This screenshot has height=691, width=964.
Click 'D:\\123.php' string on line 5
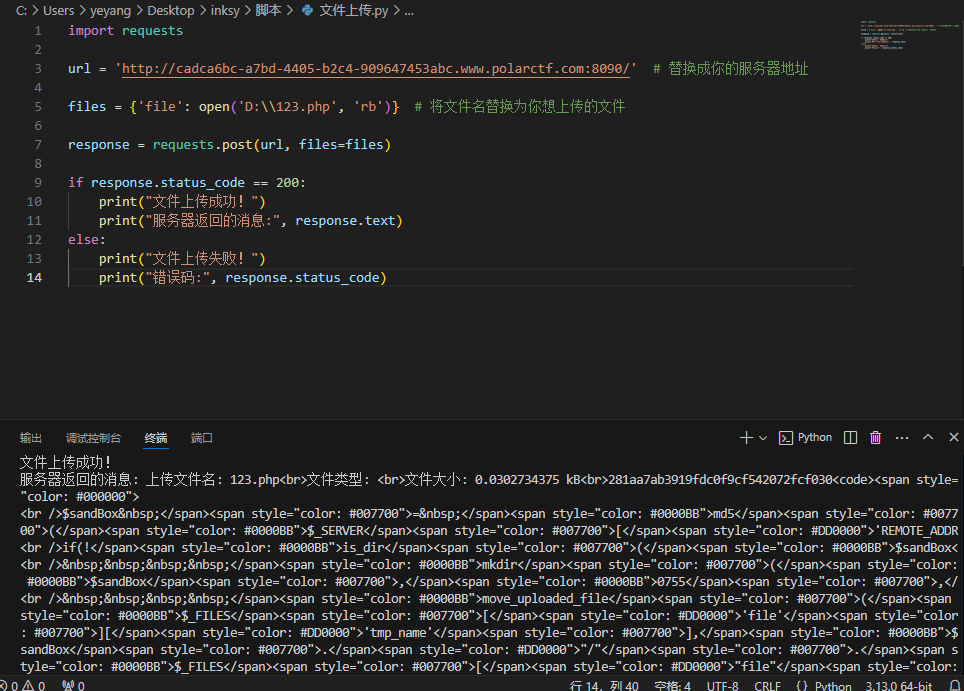coord(287,106)
